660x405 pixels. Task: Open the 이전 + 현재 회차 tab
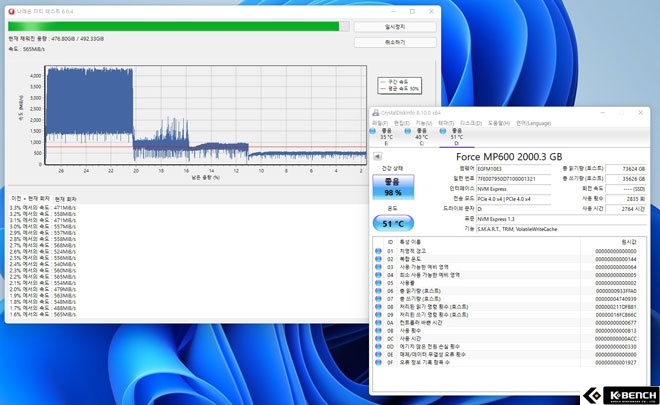click(30, 198)
